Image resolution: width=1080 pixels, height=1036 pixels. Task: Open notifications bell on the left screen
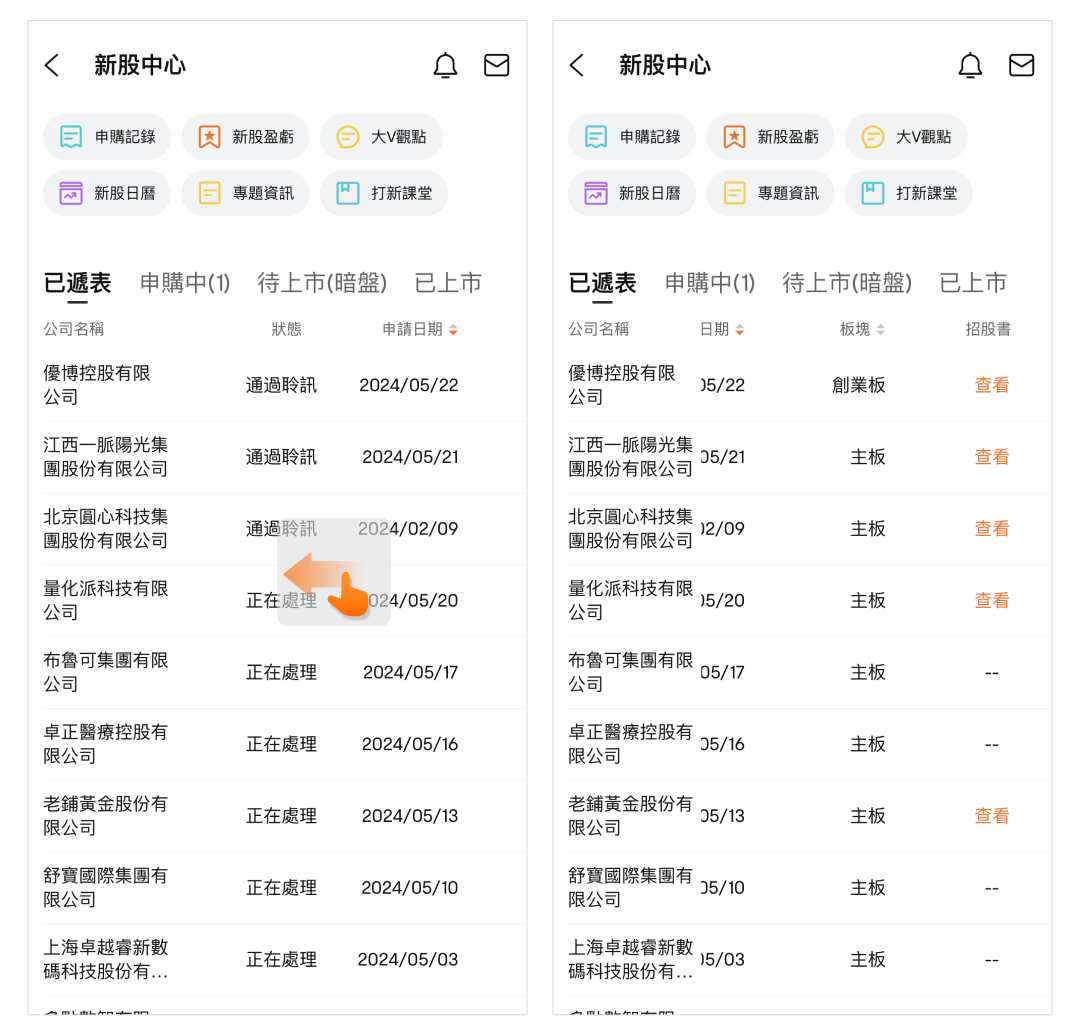click(x=445, y=66)
